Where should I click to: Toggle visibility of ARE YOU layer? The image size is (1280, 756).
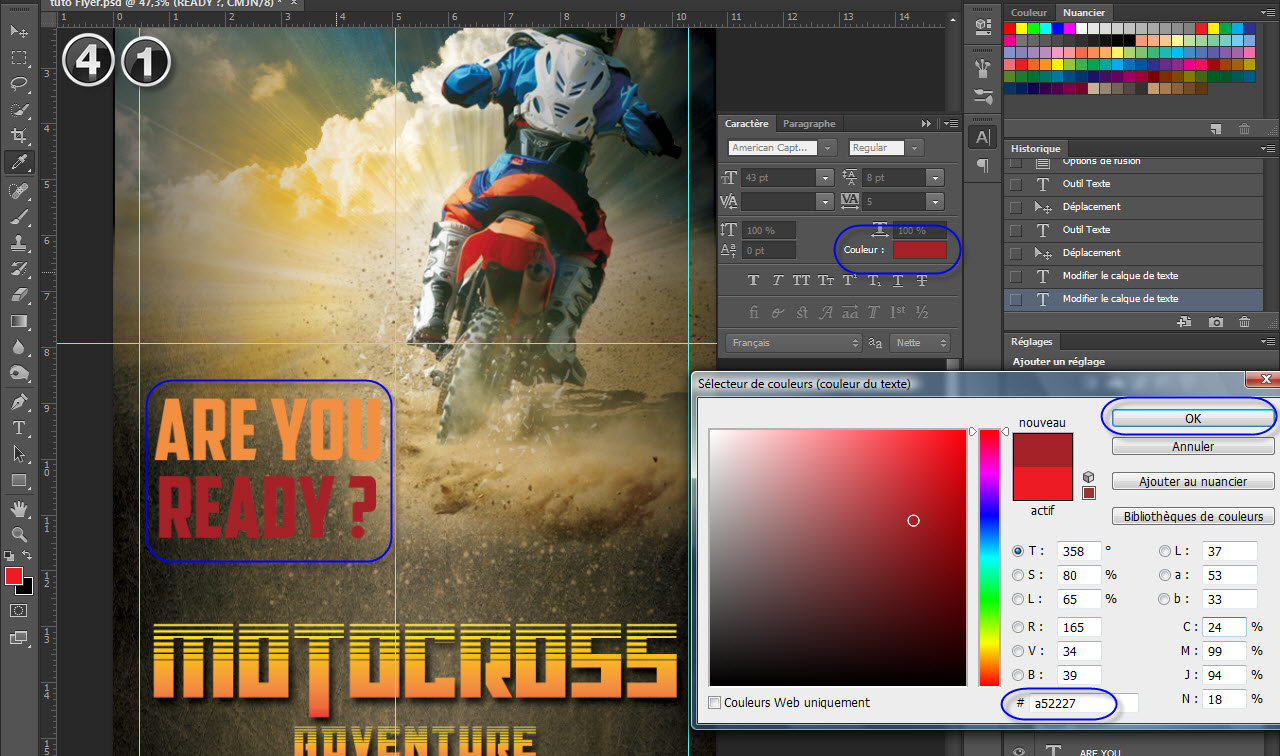pos(1018,751)
